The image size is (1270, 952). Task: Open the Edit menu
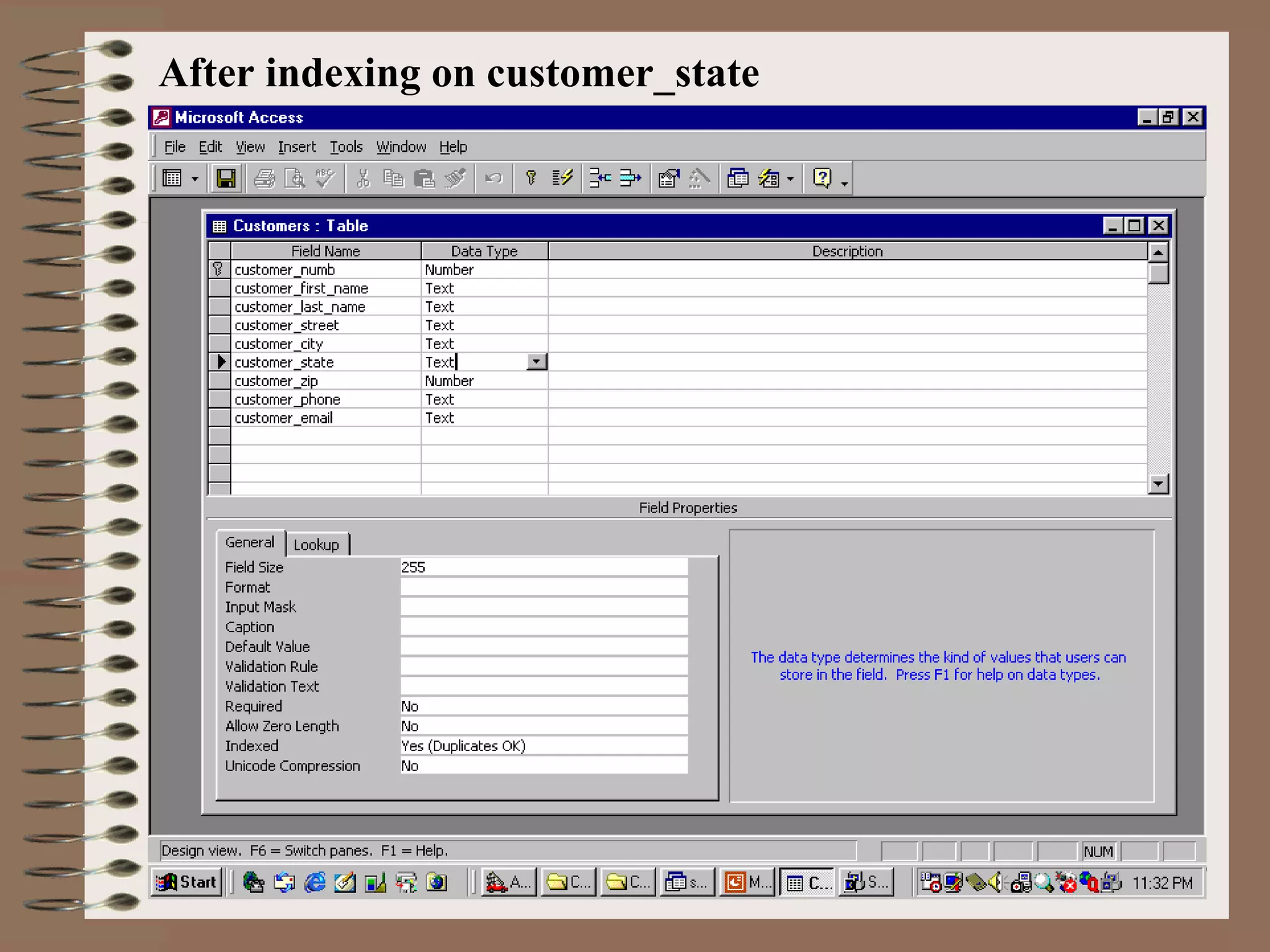pyautogui.click(x=210, y=147)
